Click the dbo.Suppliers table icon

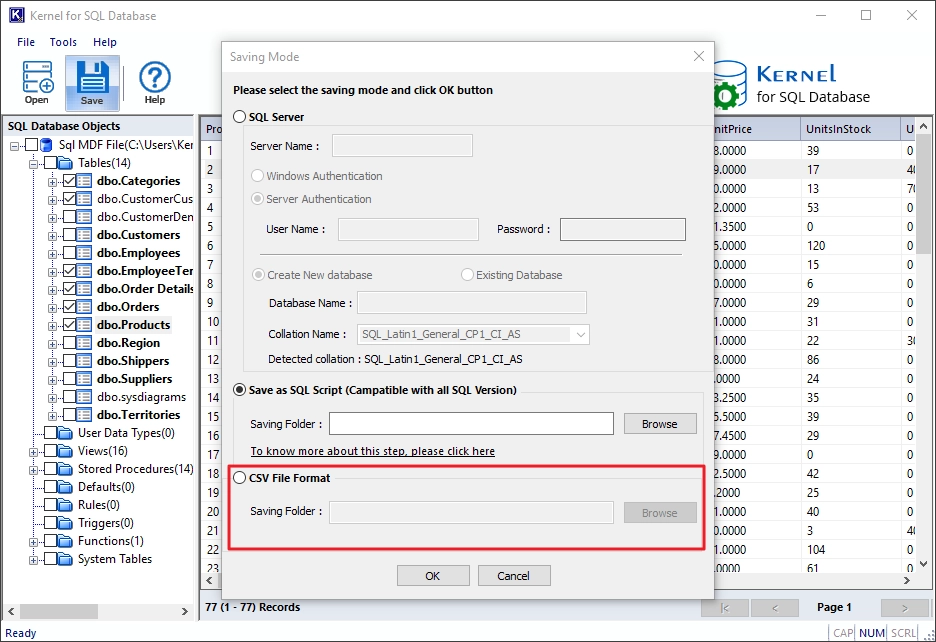pos(84,379)
